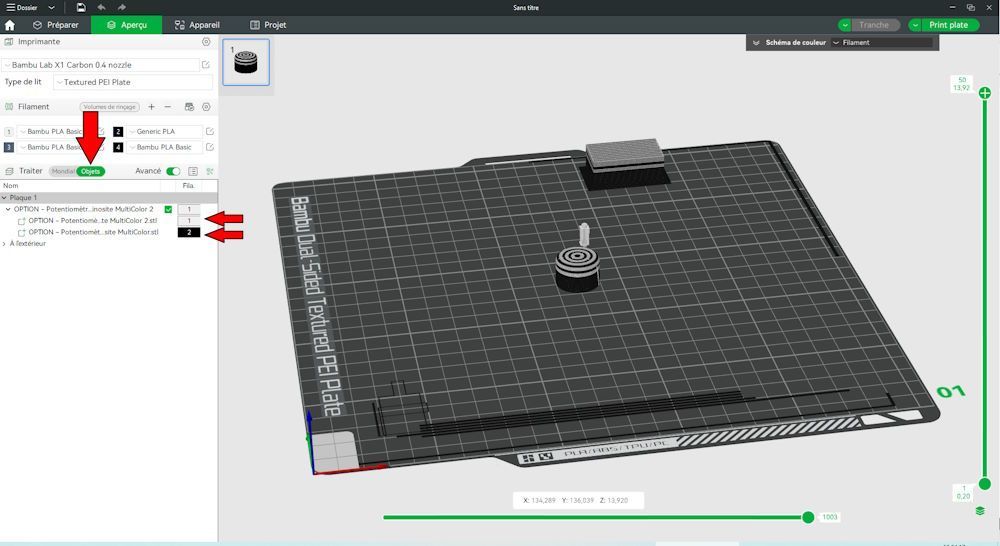The width and height of the screenshot is (1000, 546).
Task: Click filament 3 color swatch
Action: coord(9,147)
